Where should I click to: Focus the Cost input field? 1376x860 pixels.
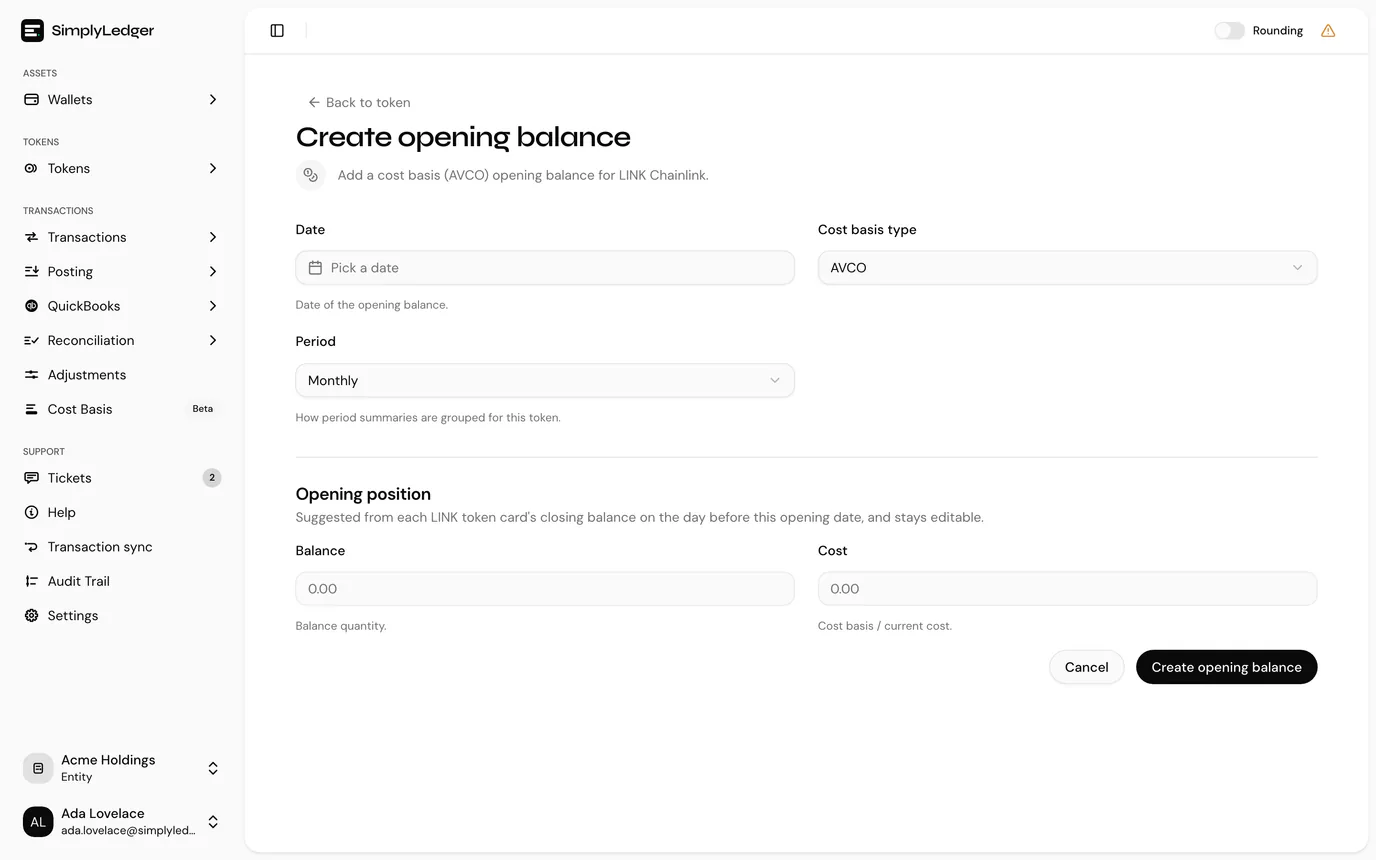(x=1068, y=589)
